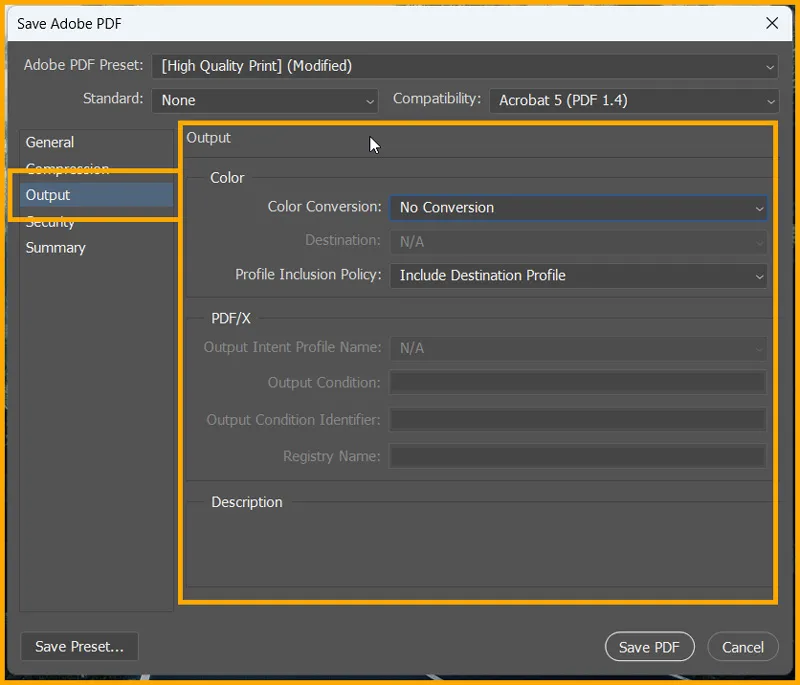Close the Save Adobe PDF dialog
800x685 pixels.
coord(773,23)
